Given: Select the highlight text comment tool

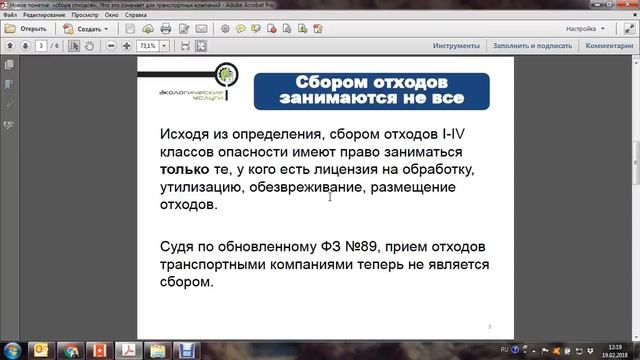Looking at the screenshot, I should click(x=256, y=29).
